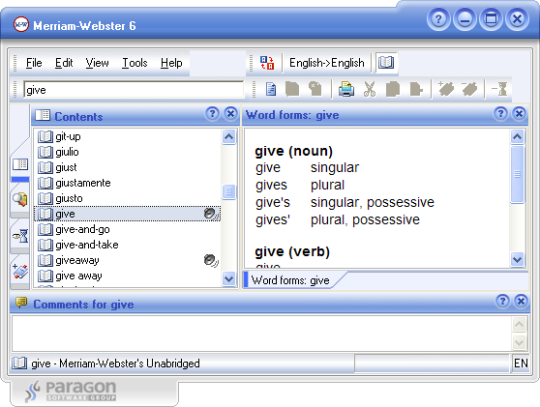Select the flashcards sidebar tab icon
Image resolution: width=540 pixels, height=407 pixels.
pyautogui.click(x=20, y=272)
